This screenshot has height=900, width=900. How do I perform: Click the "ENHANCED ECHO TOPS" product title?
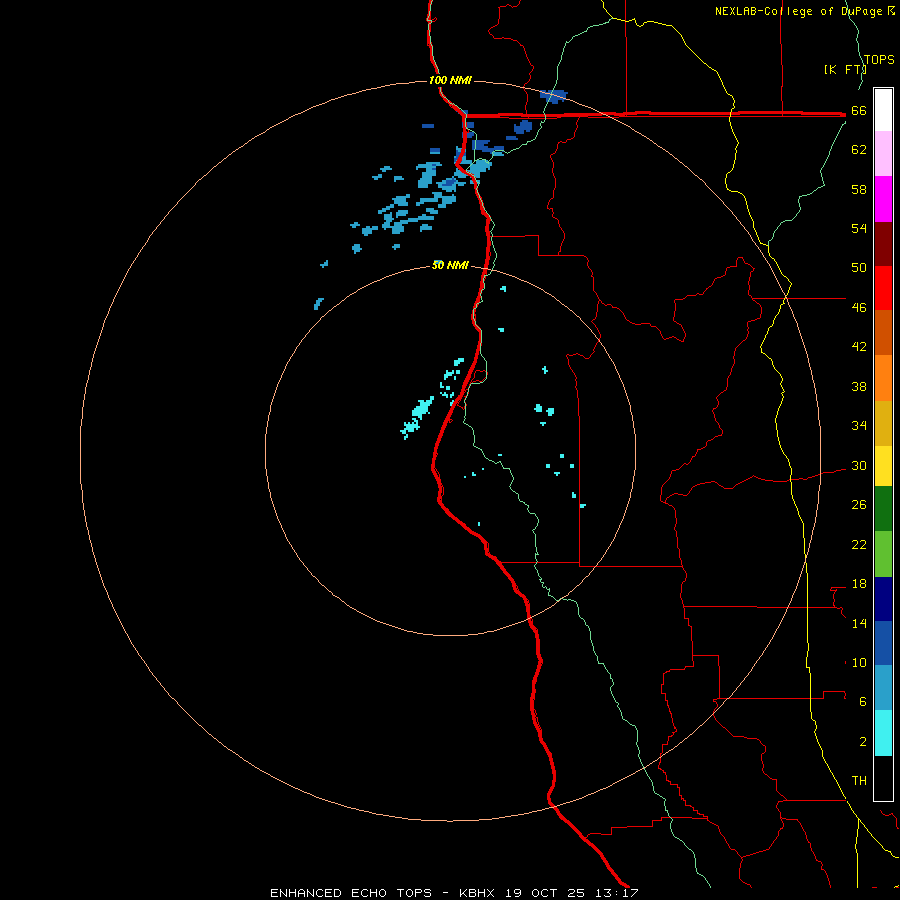click(351, 893)
